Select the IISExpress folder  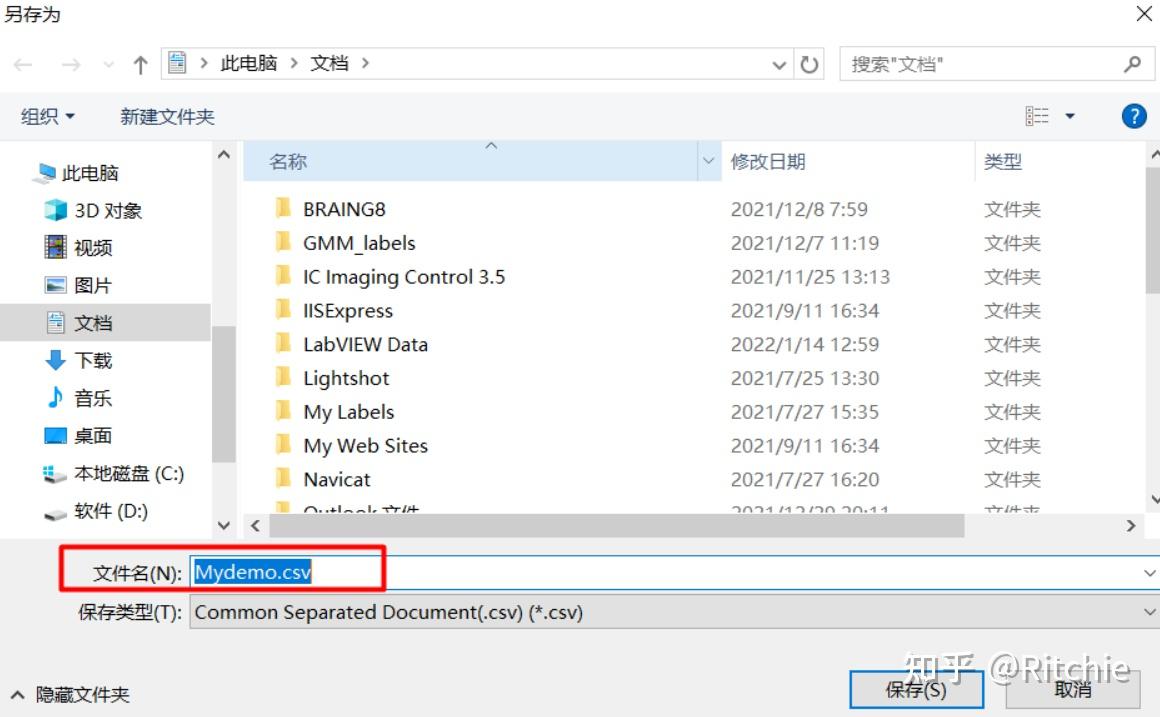pos(348,311)
